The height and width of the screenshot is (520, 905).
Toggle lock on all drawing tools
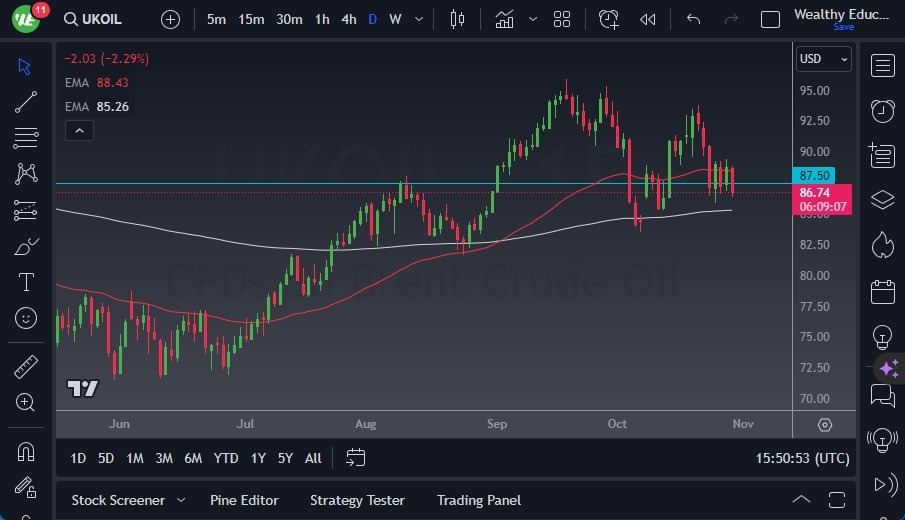26,487
